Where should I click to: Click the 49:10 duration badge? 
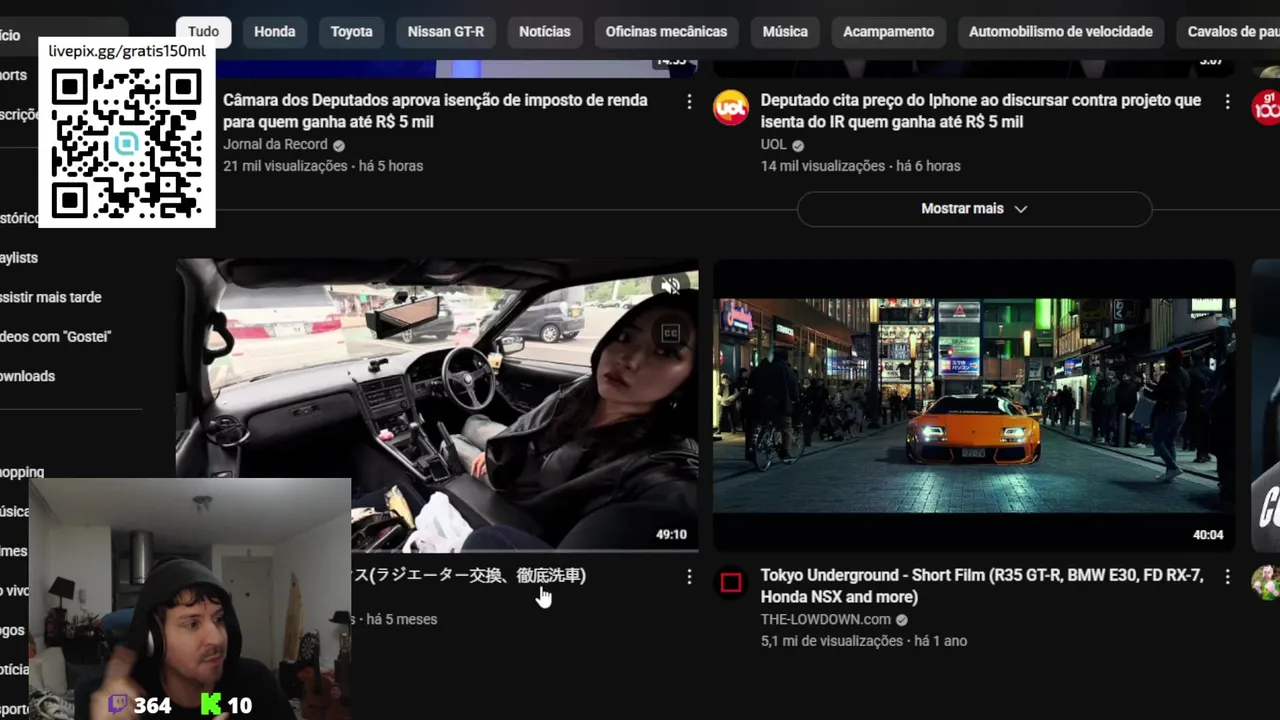tap(671, 535)
